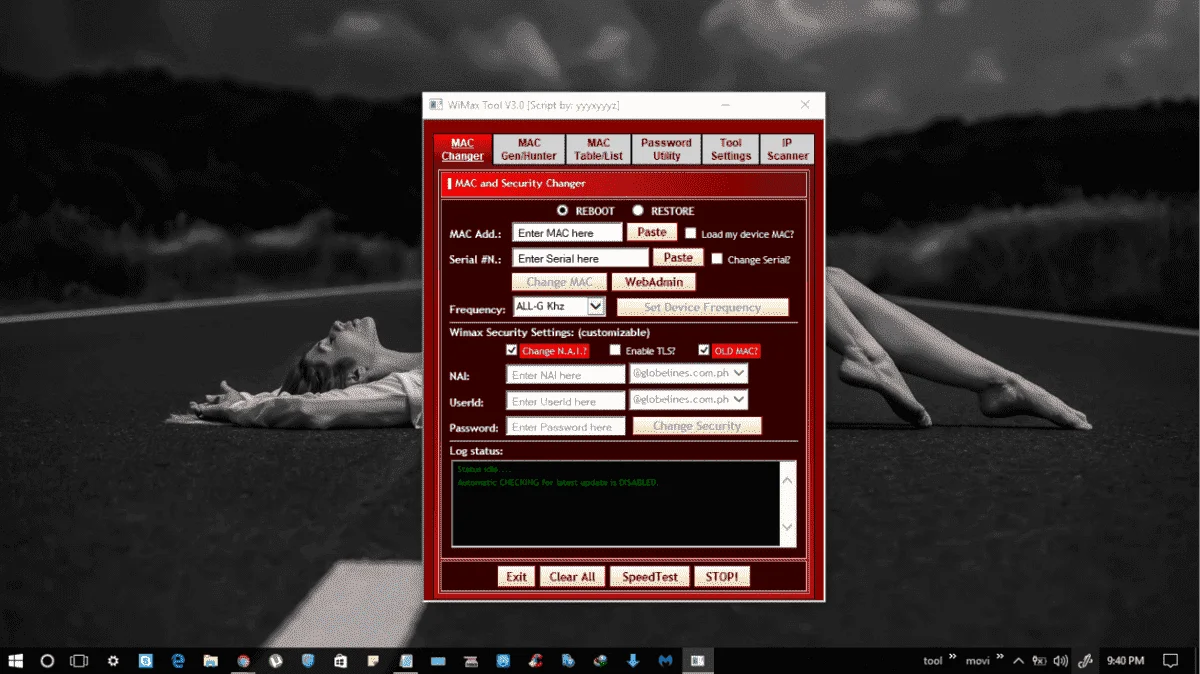Screen dimensions: 1200x674
Task: Click the 9:40 PM taskbar clock
Action: pyautogui.click(x=1125, y=661)
